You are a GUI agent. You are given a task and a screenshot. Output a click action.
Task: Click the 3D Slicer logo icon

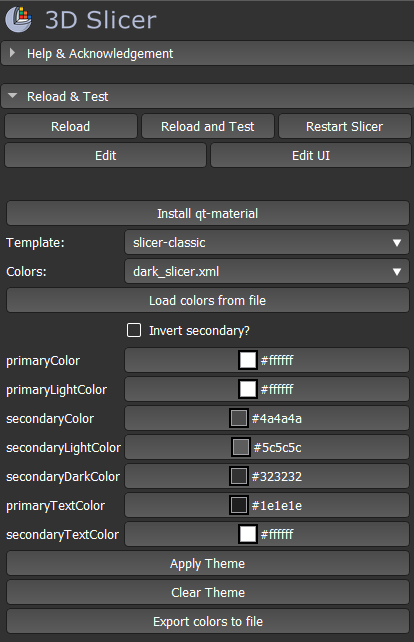pyautogui.click(x=18, y=19)
